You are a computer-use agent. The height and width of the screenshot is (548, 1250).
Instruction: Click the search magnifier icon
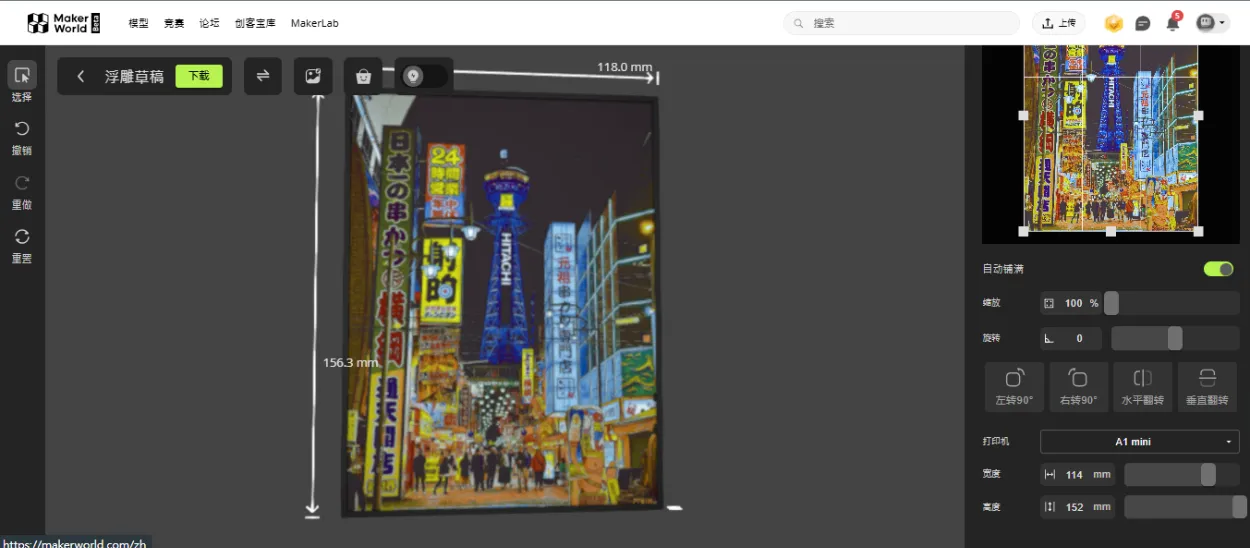798,23
